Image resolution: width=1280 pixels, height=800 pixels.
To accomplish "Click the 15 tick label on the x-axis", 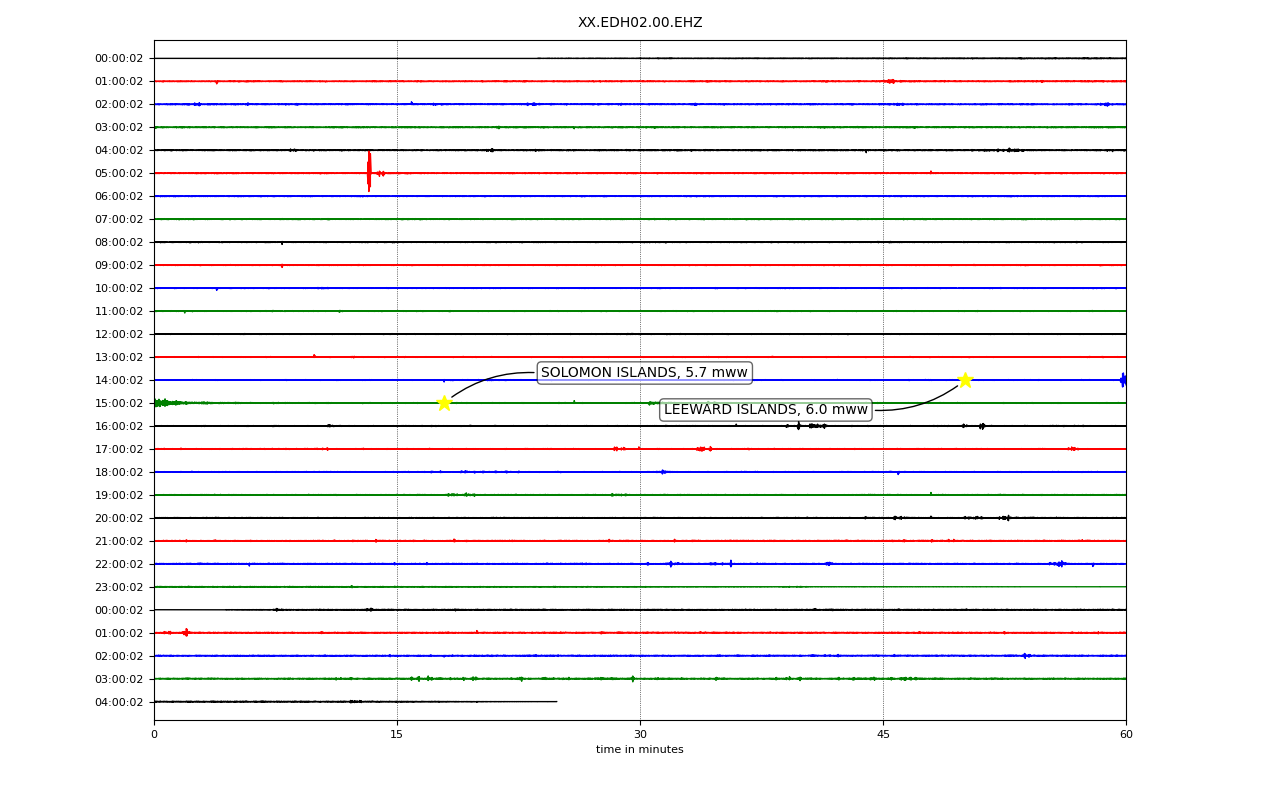I will coord(397,735).
